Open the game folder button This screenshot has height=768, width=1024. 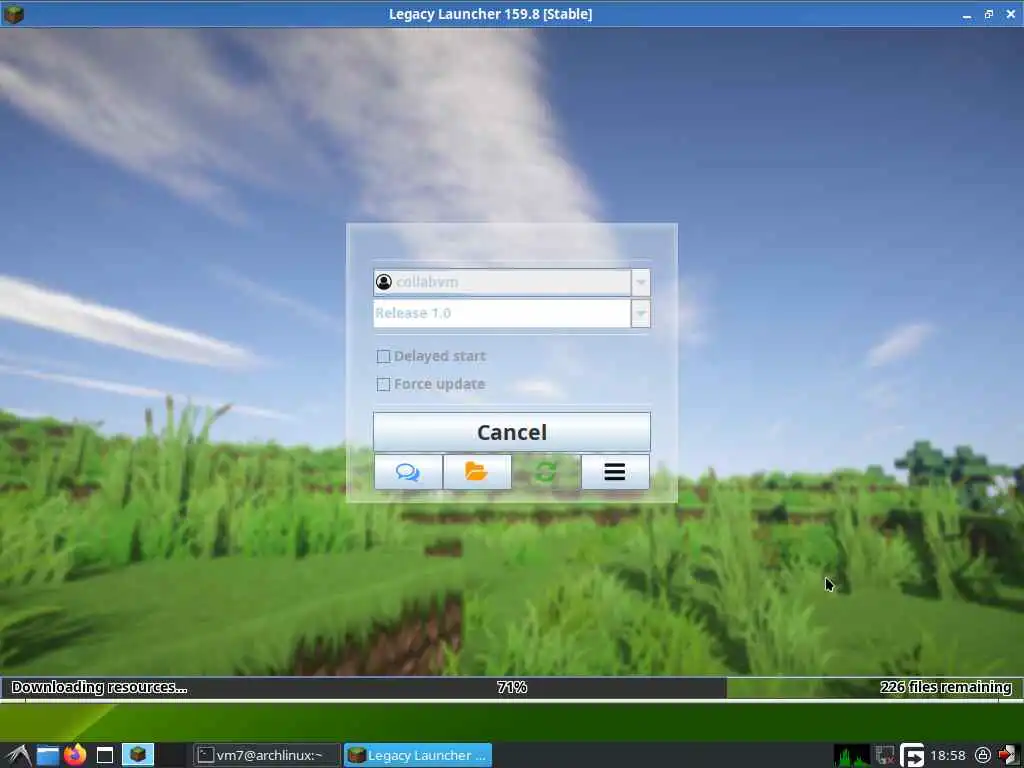[x=477, y=472]
